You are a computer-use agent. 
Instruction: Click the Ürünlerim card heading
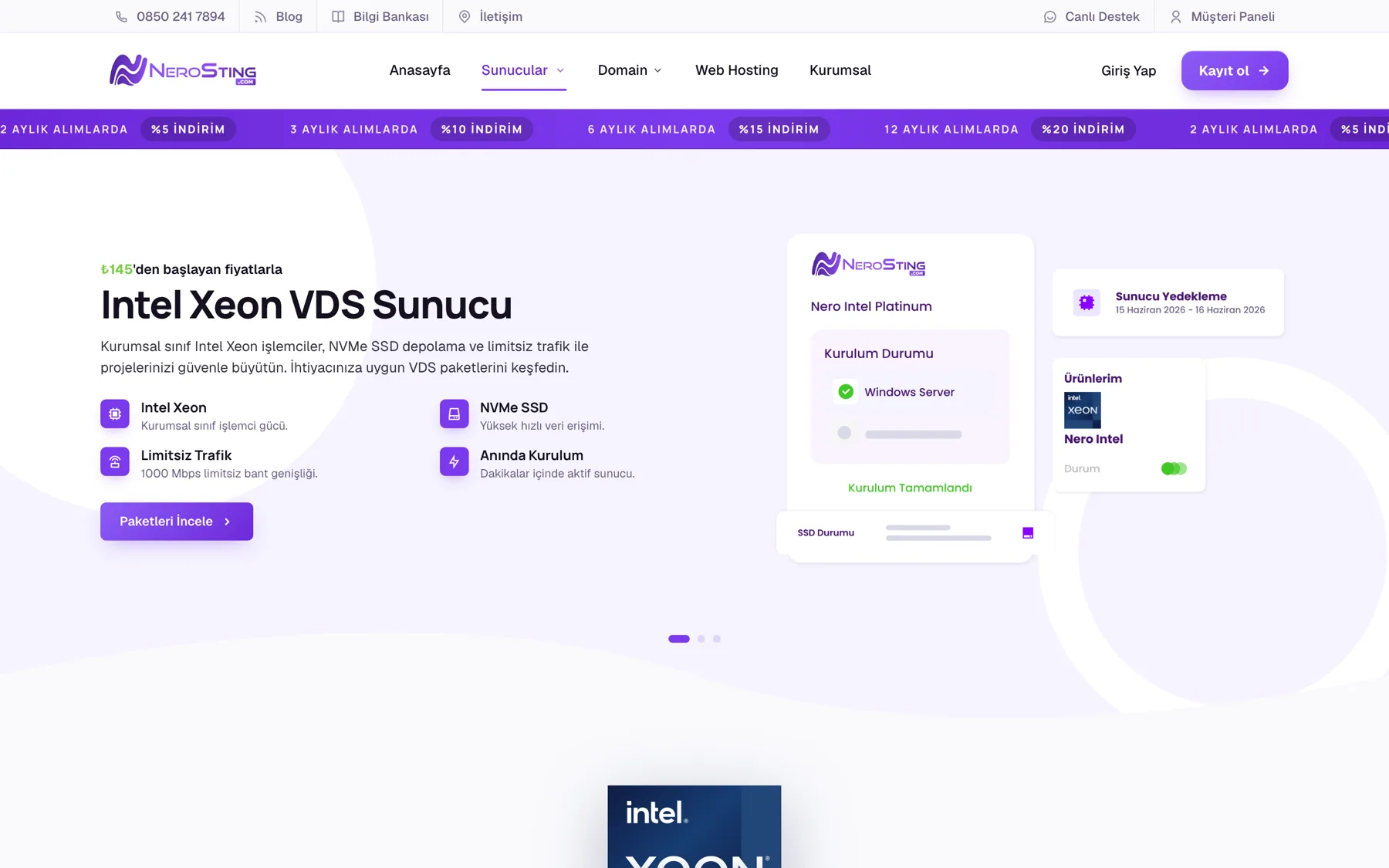1093,379
